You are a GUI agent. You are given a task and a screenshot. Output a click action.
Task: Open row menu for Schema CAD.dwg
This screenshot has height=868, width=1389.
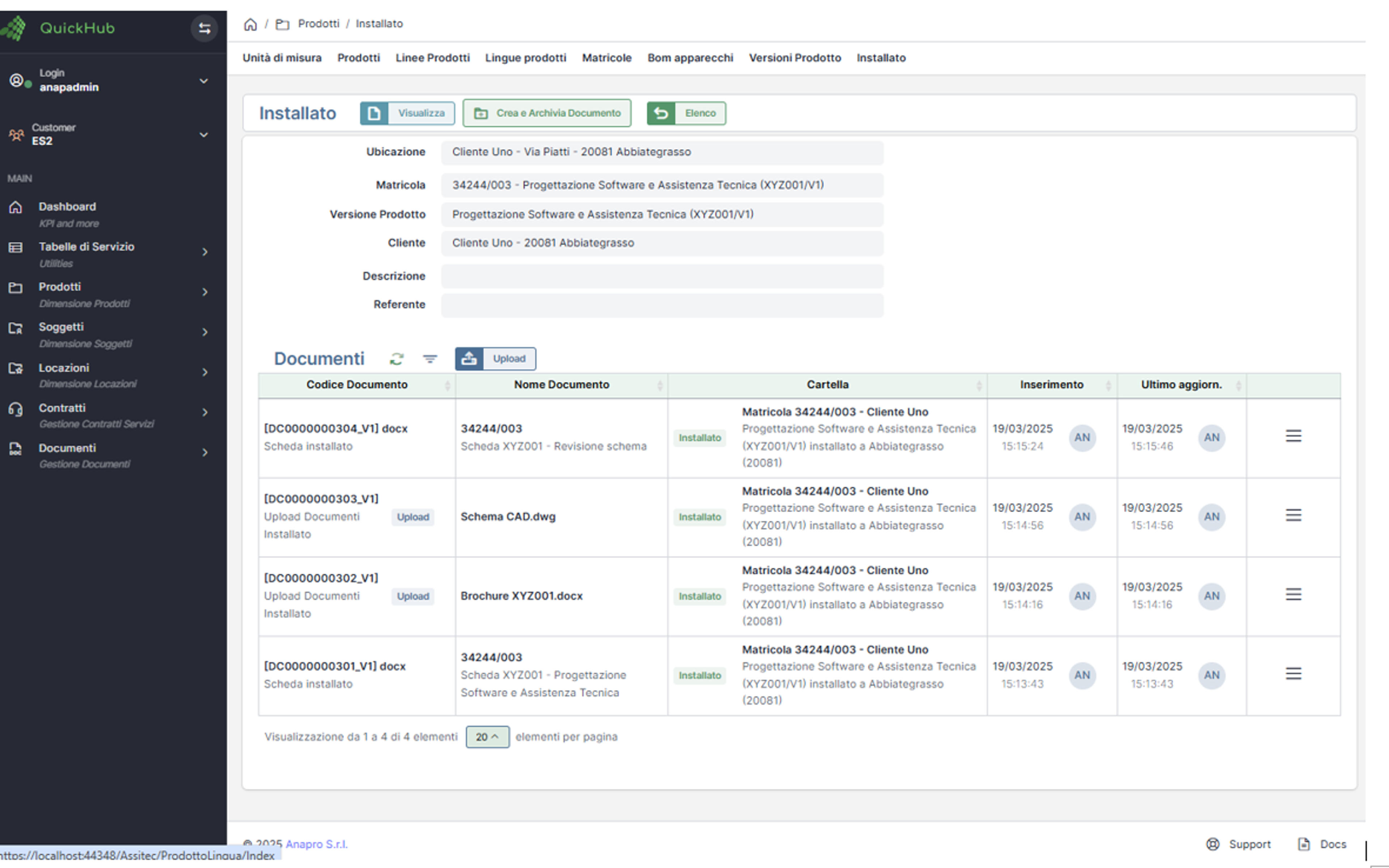tap(1293, 515)
